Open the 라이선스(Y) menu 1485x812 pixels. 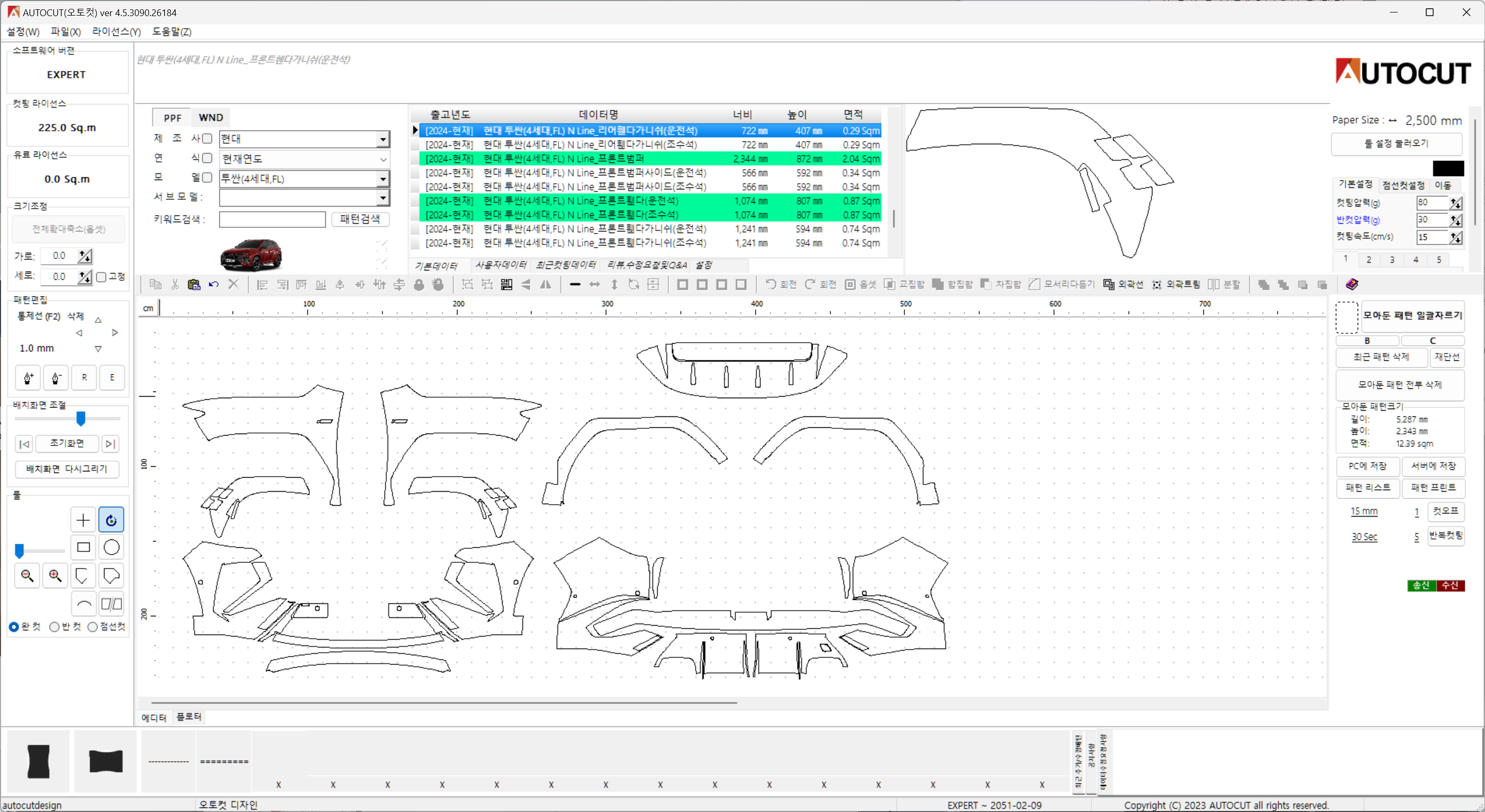click(x=116, y=32)
